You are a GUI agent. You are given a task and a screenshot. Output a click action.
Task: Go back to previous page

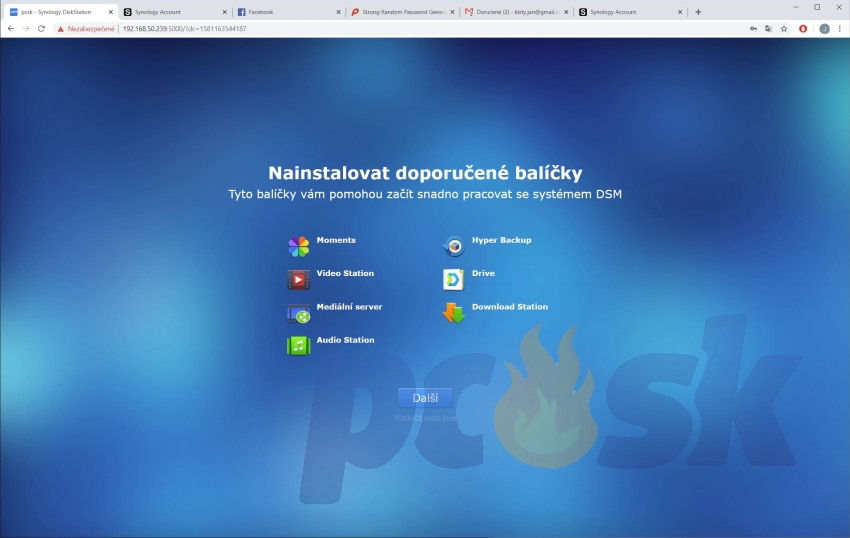point(11,29)
